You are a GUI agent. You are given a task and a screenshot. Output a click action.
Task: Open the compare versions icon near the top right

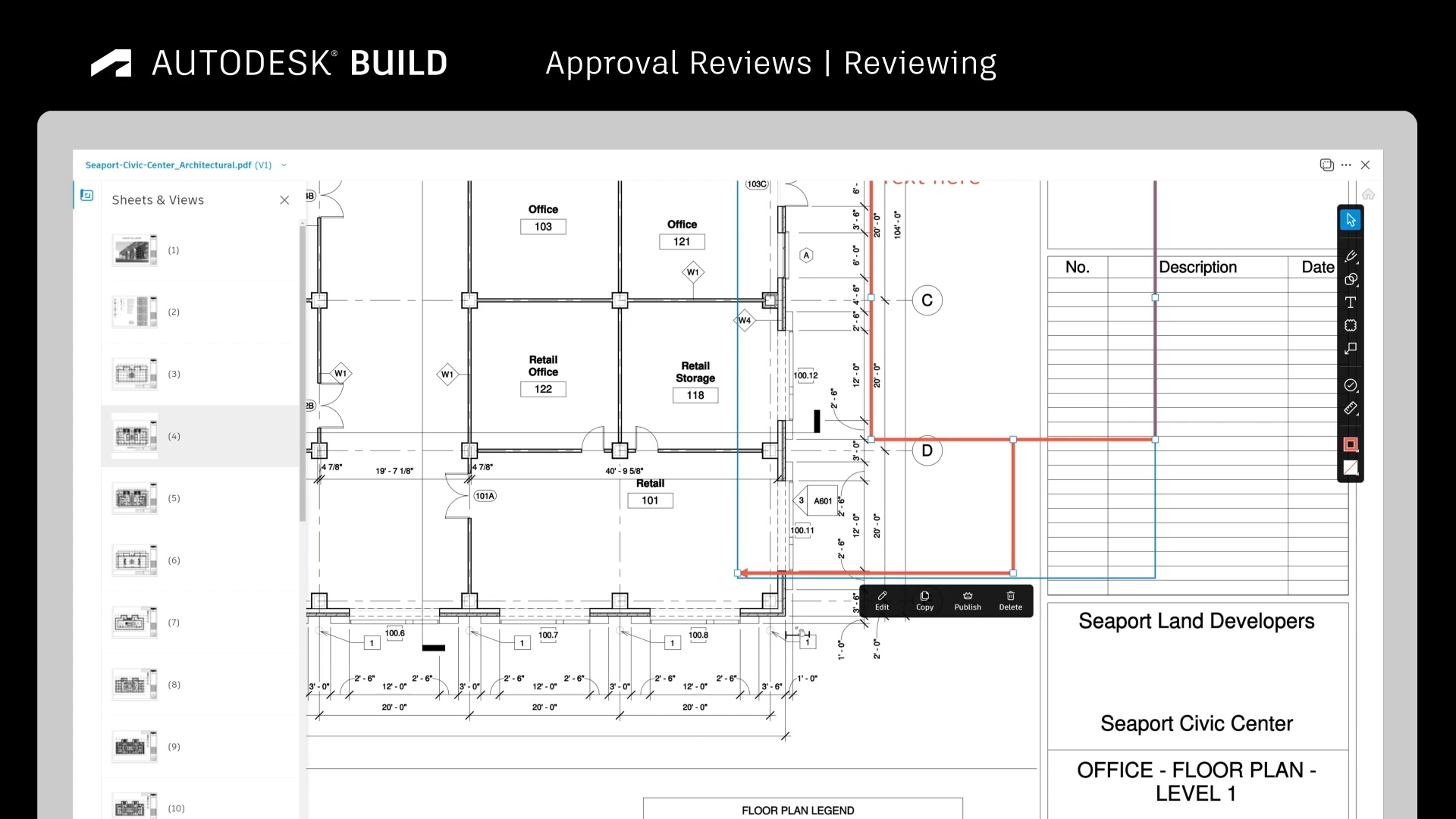coord(1326,165)
